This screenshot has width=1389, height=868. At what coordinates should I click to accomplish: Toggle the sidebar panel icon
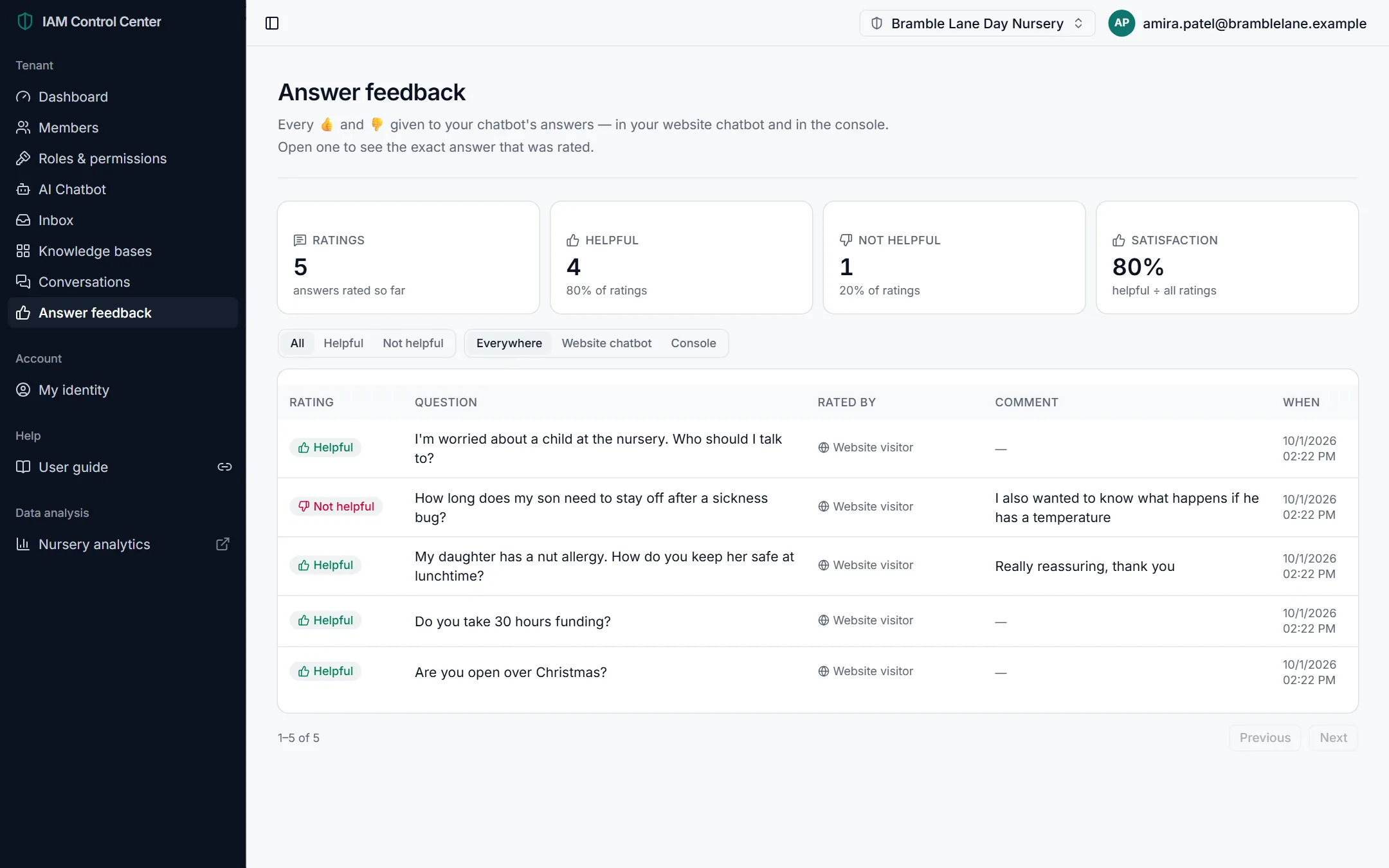272,23
